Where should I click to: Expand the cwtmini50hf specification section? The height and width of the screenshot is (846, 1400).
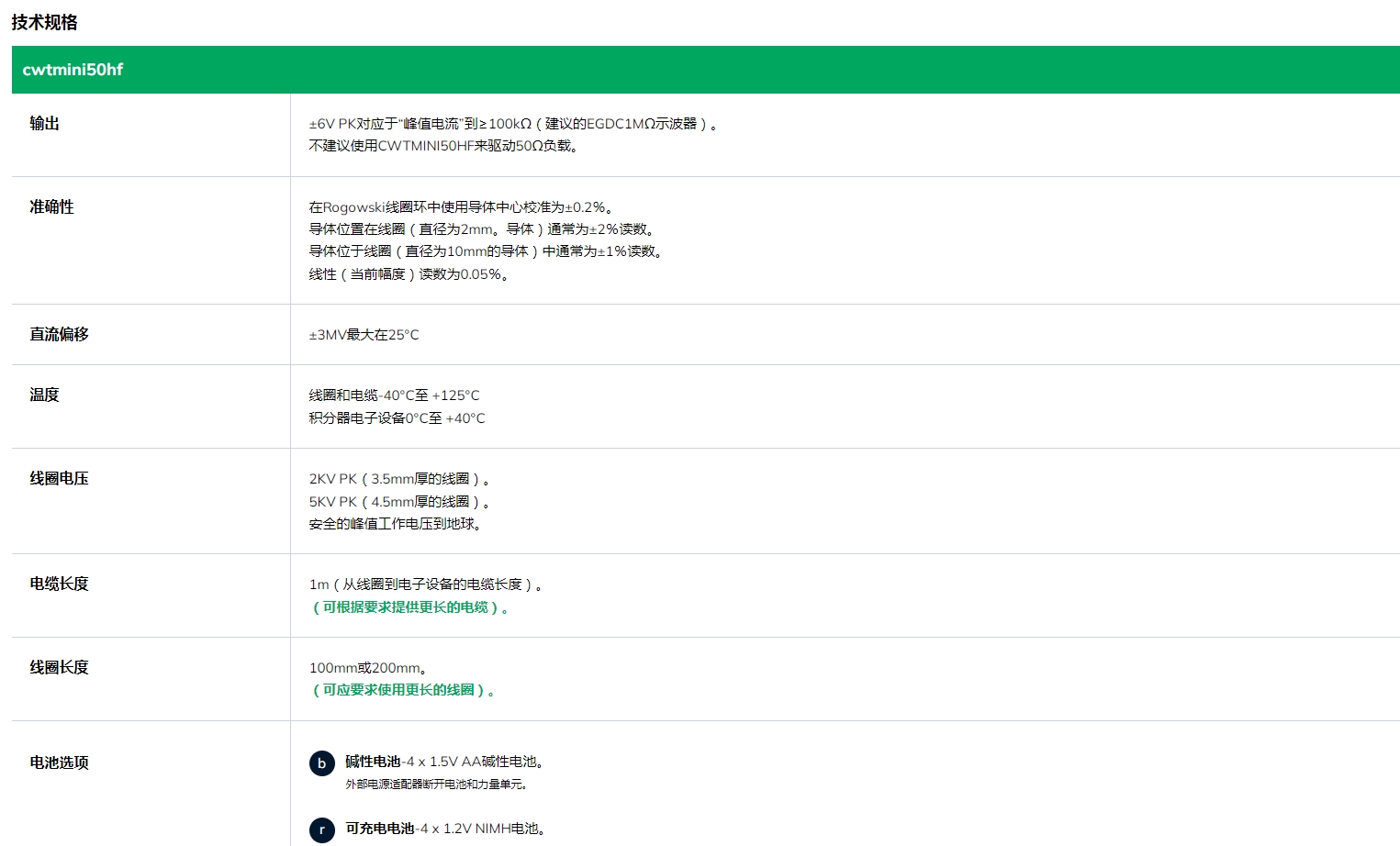tap(73, 70)
